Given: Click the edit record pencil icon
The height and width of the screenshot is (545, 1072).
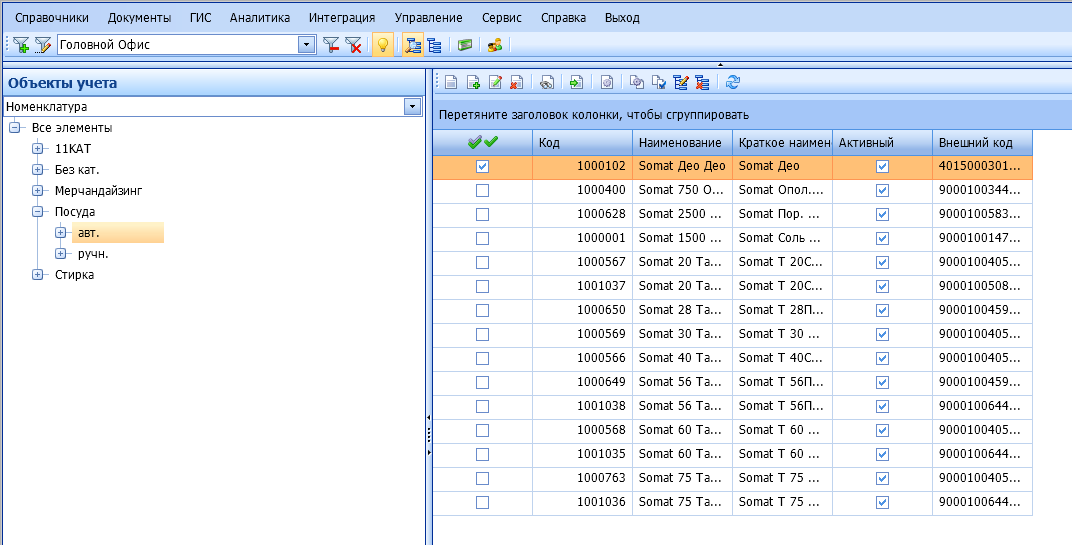Looking at the screenshot, I should pyautogui.click(x=495, y=83).
